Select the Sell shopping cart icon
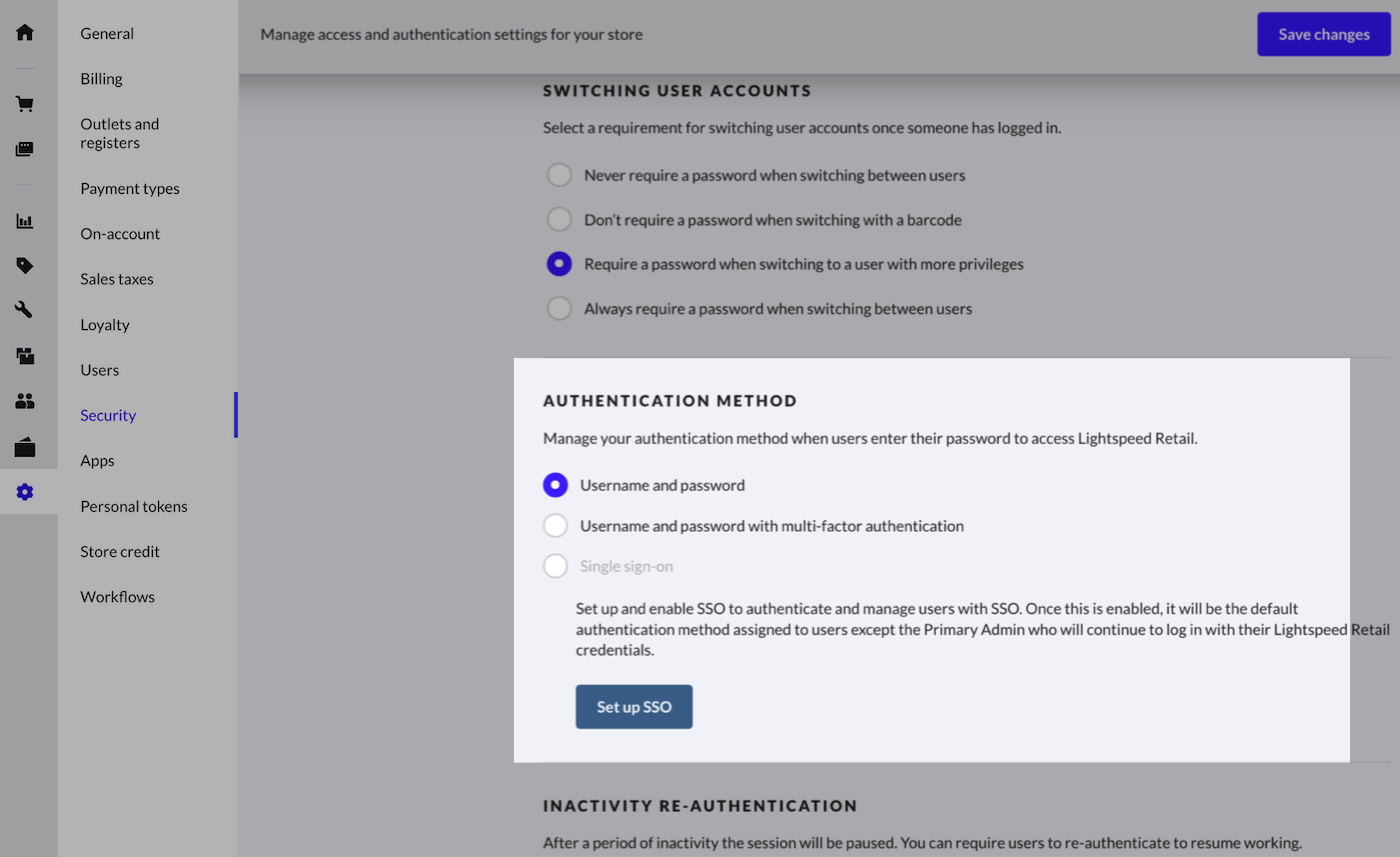Image resolution: width=1400 pixels, height=857 pixels. pyautogui.click(x=24, y=103)
